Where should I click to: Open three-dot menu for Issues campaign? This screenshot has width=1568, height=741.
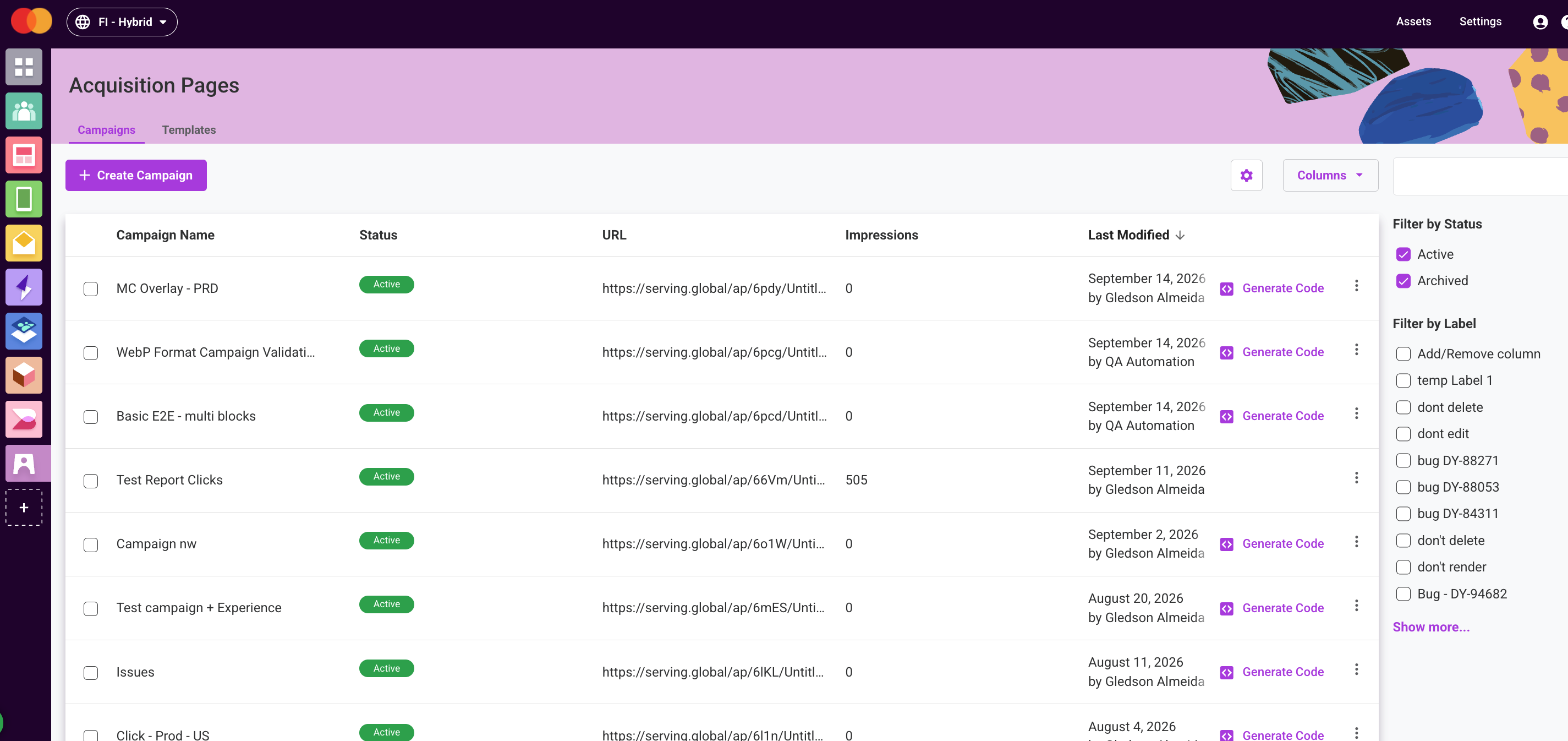tap(1356, 669)
